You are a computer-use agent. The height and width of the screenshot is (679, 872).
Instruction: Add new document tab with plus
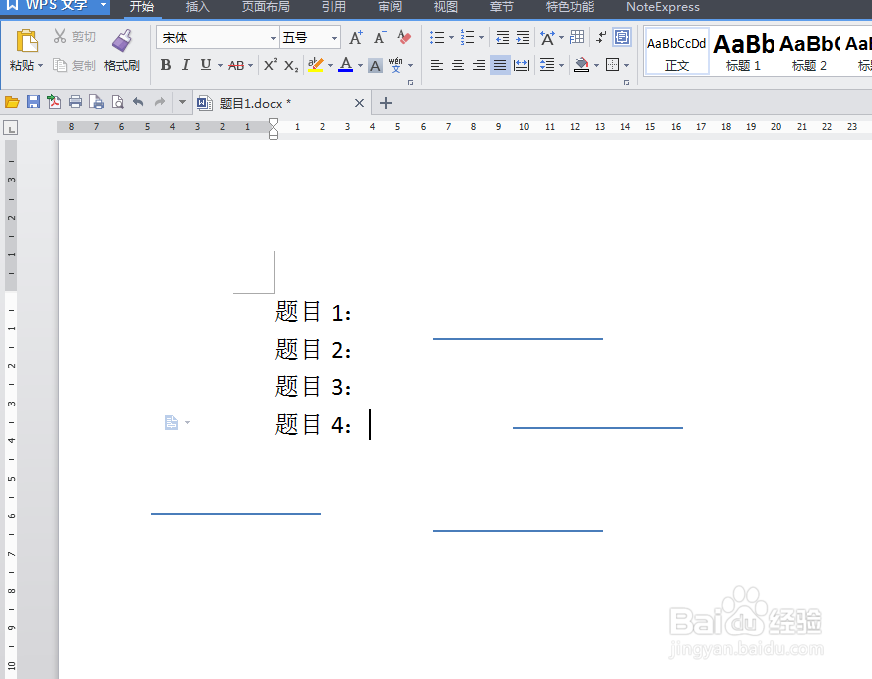[385, 103]
